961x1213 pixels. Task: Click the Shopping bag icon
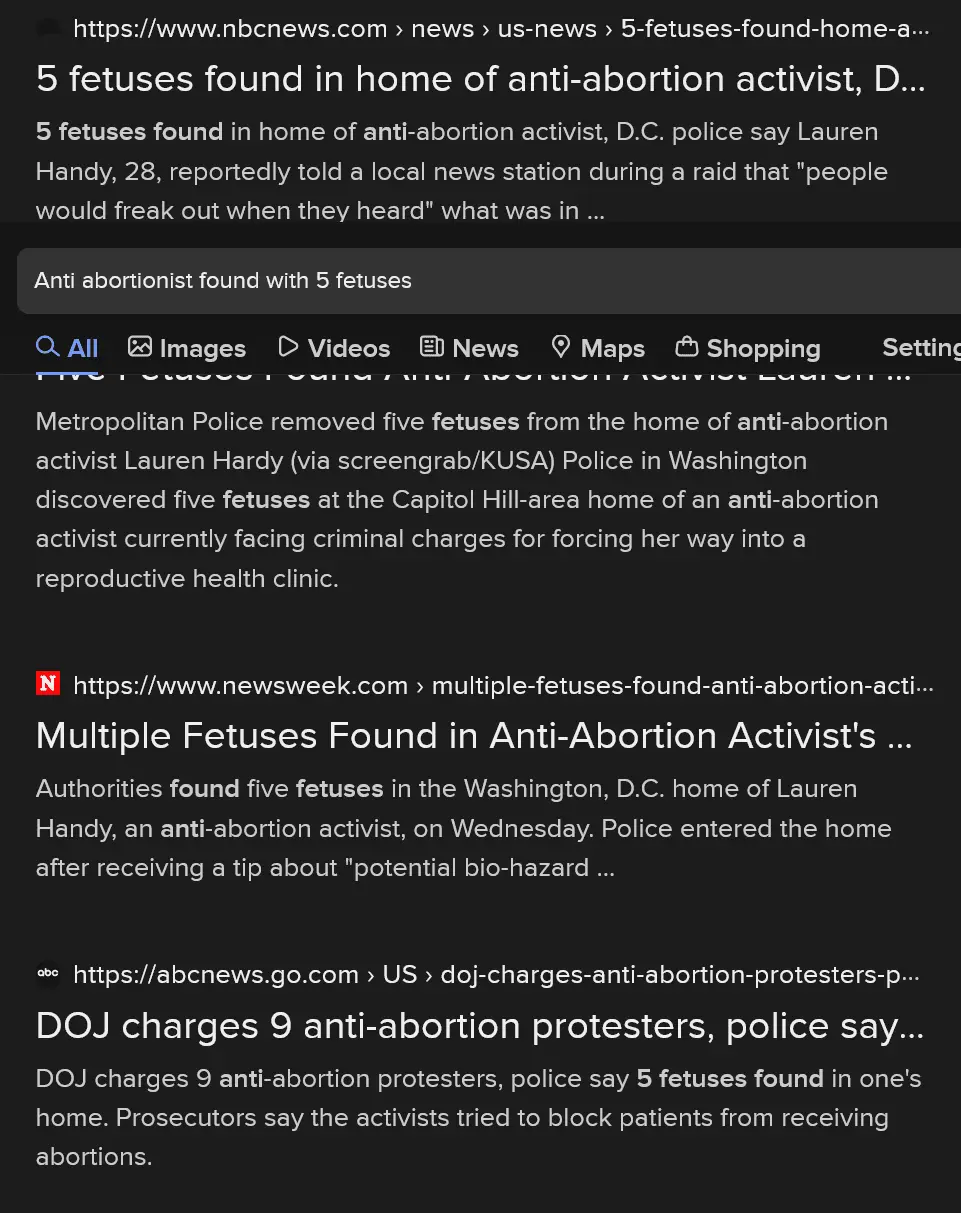[687, 347]
